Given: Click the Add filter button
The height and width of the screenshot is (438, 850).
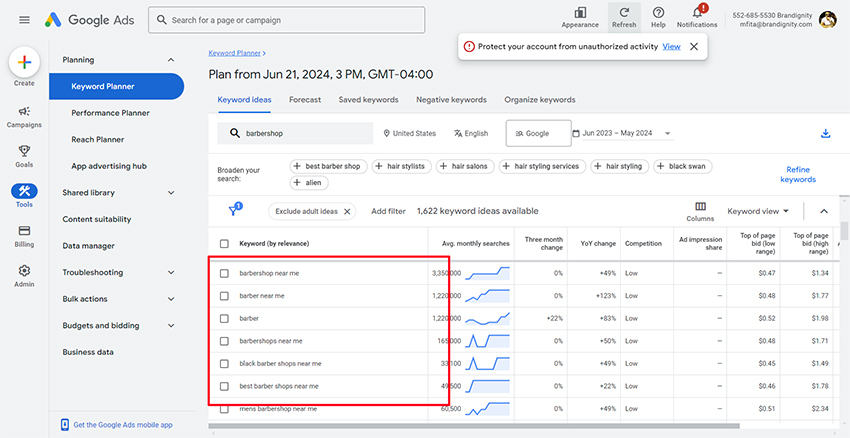Looking at the screenshot, I should [388, 211].
